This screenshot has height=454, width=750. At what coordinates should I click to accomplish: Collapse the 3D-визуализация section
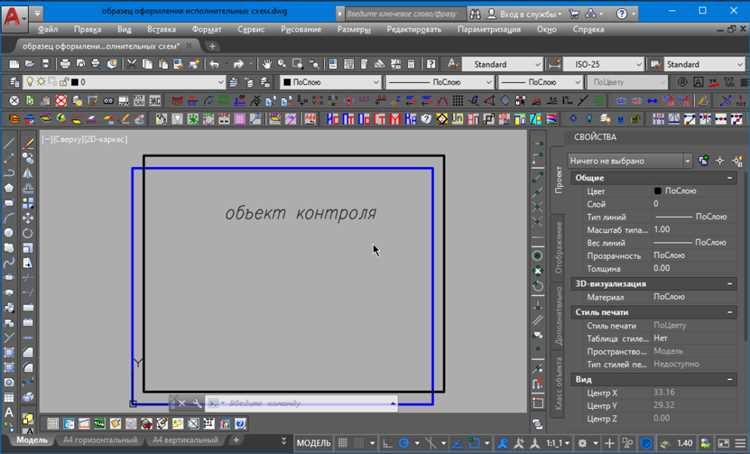point(730,284)
